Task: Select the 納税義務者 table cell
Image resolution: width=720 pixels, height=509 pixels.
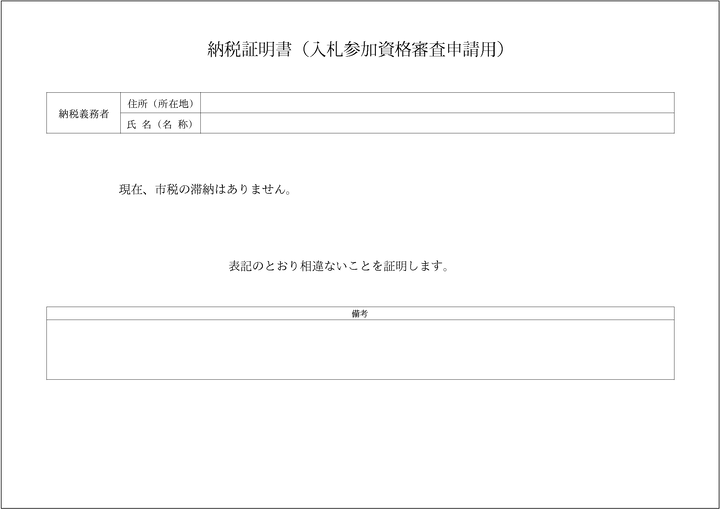Action: 82,113
